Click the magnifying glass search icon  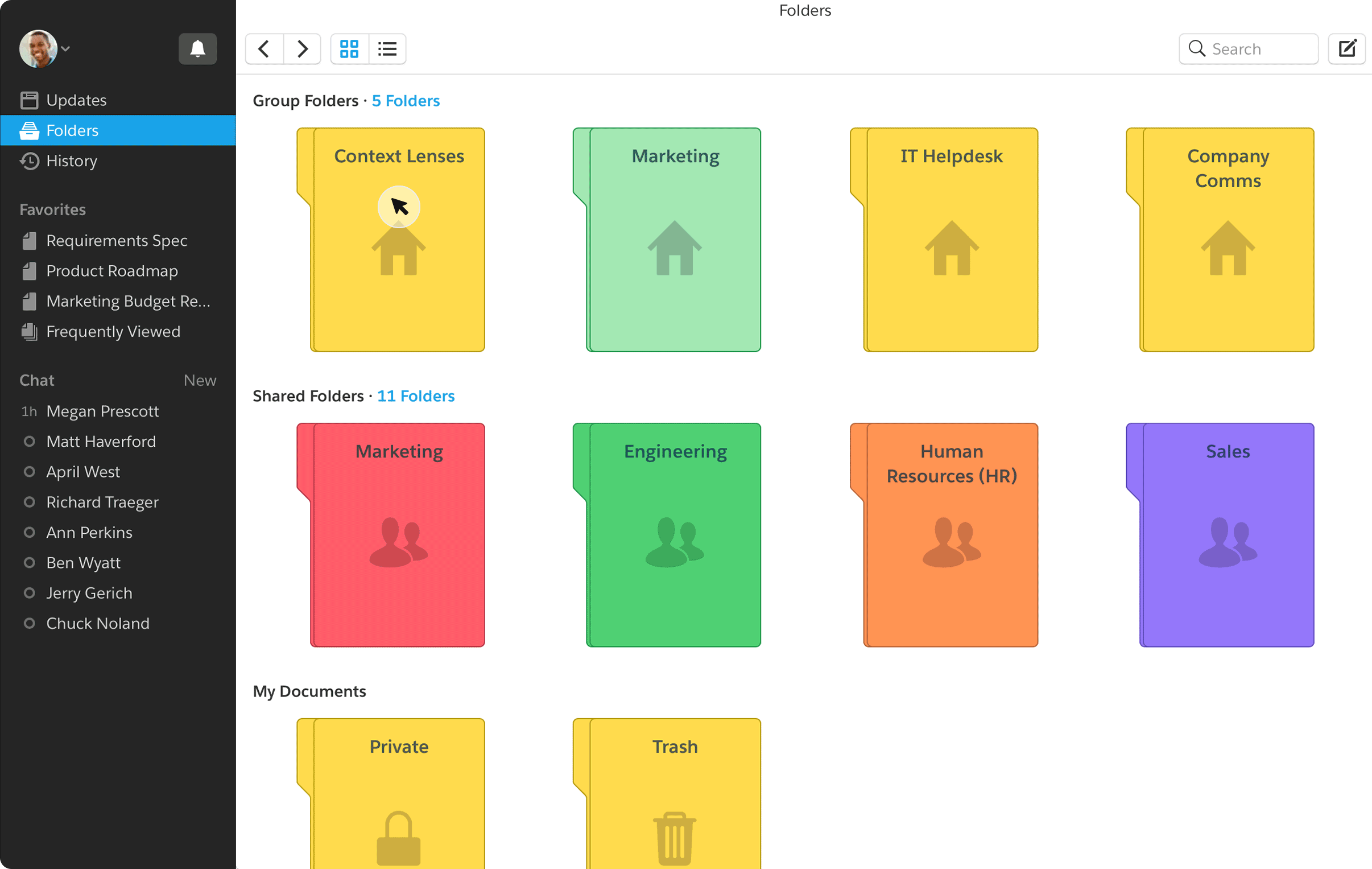[x=1196, y=49]
